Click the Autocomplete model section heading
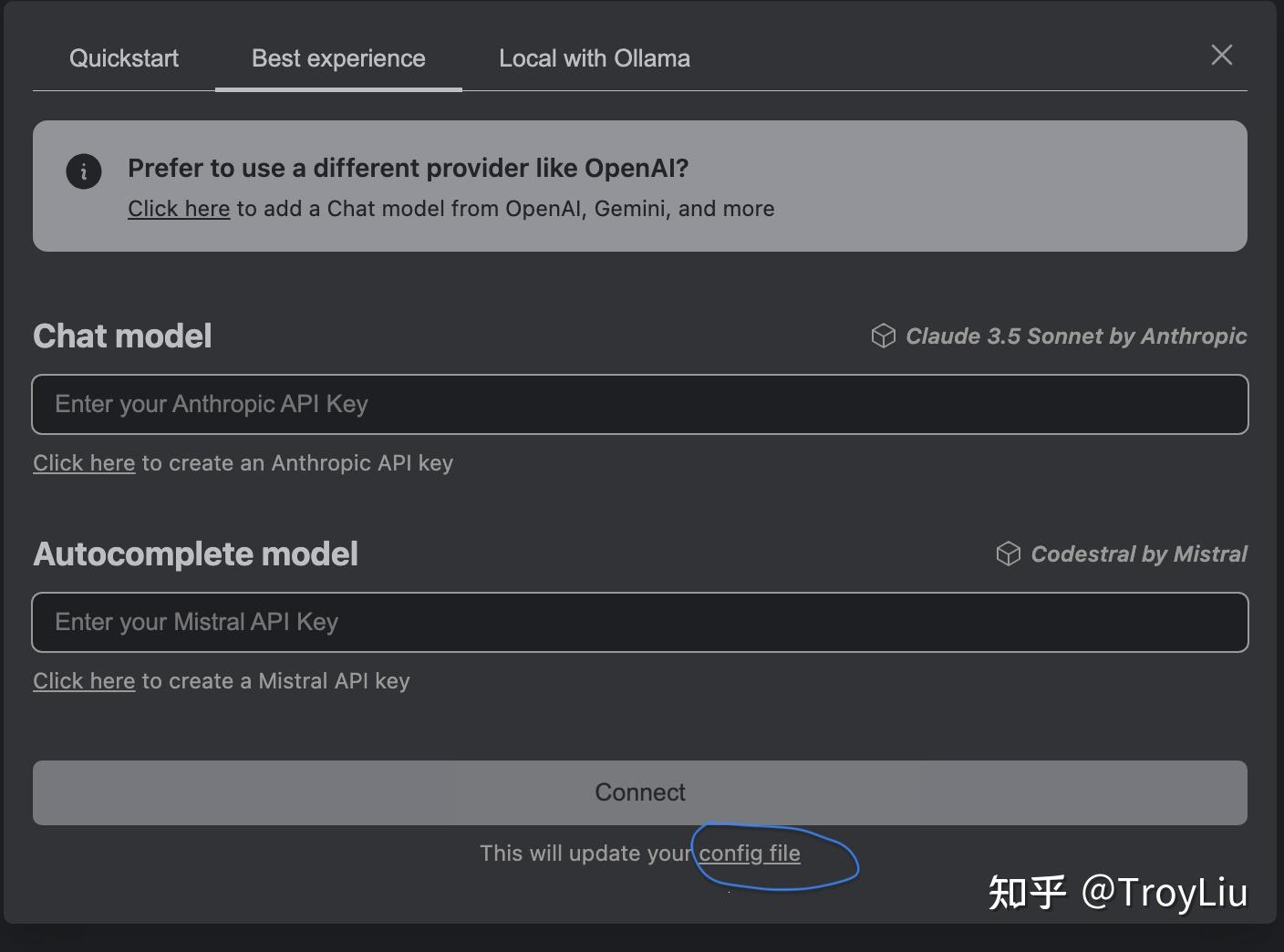Viewport: 1284px width, 952px height. (x=195, y=554)
